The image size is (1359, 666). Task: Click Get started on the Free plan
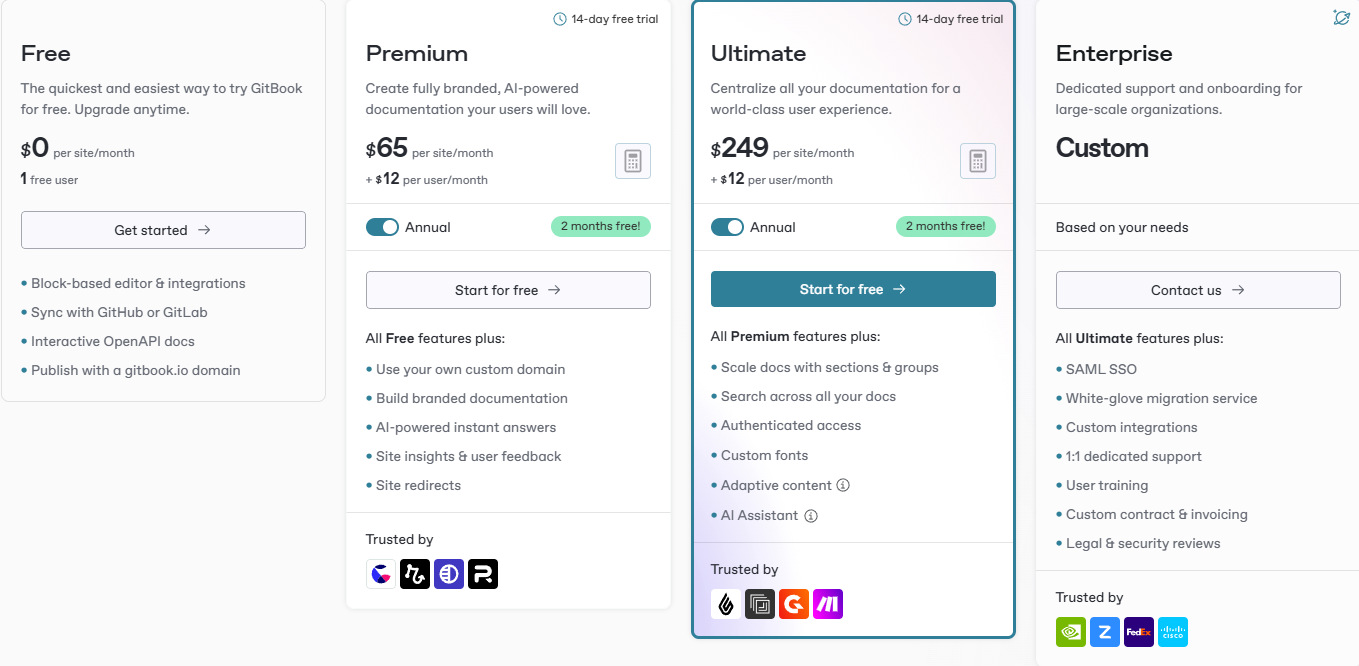tap(163, 230)
